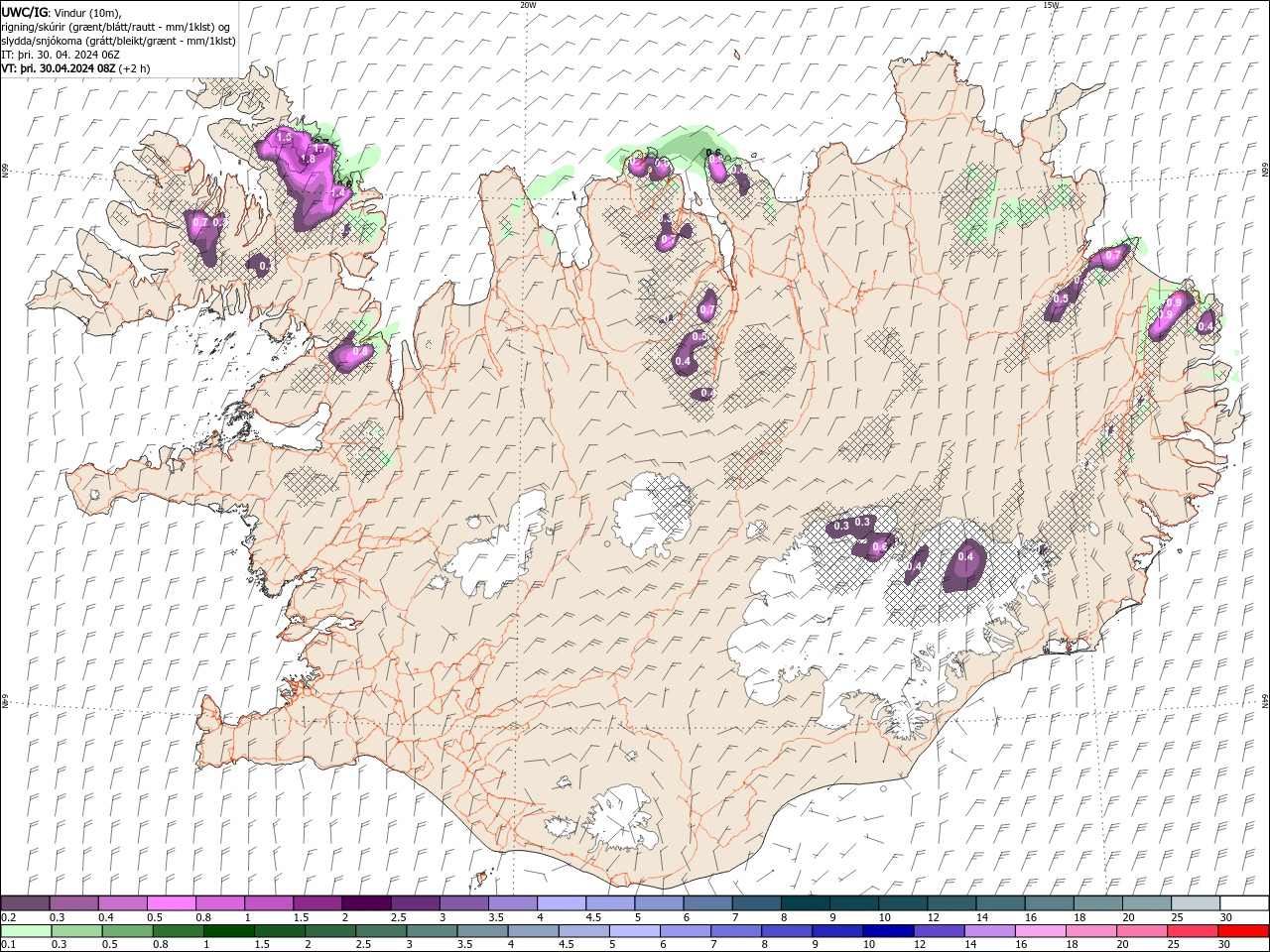Select lower legend swatch starting at 0.5

pos(128,931)
